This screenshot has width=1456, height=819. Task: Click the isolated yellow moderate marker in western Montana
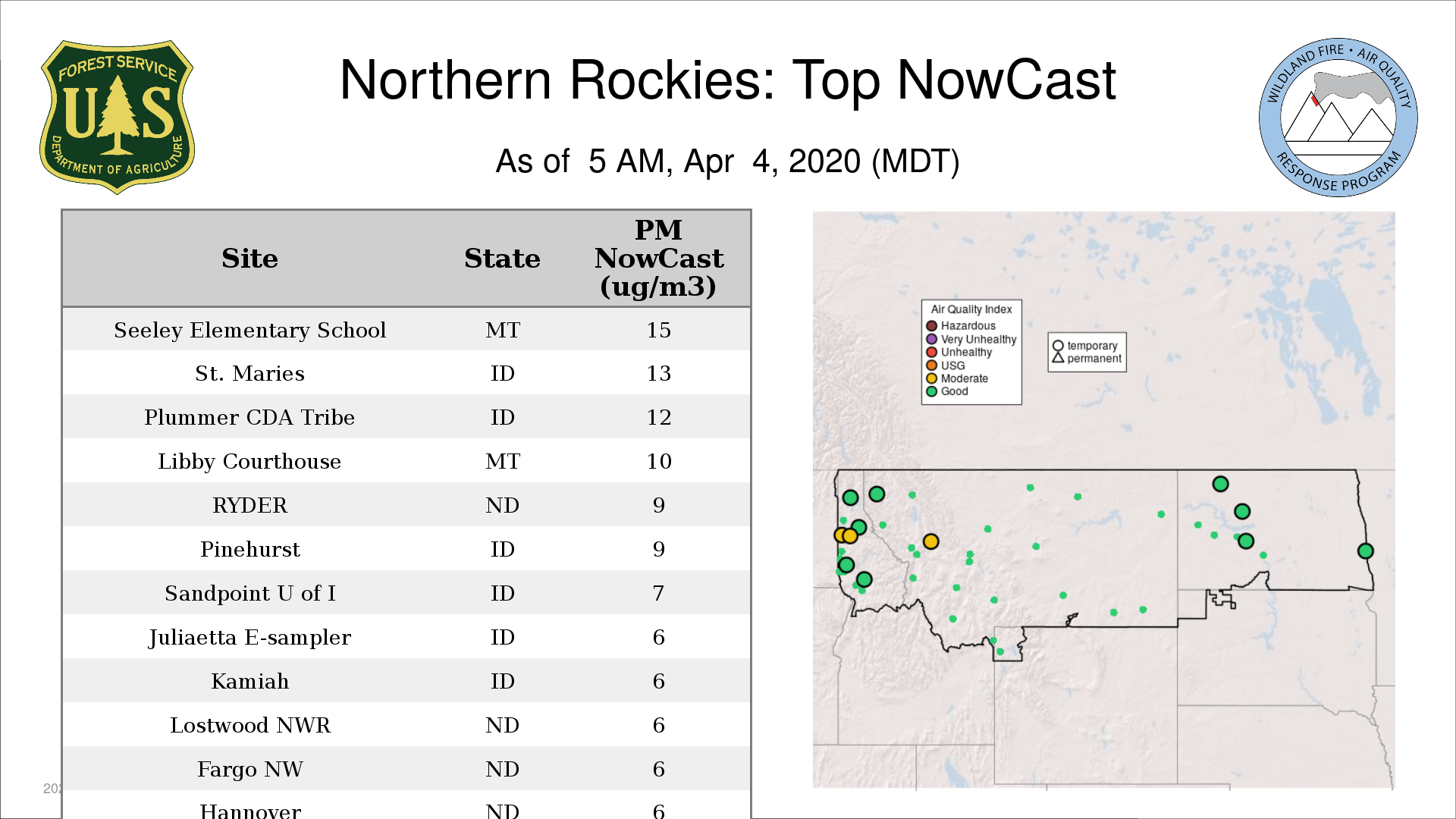[x=930, y=541]
